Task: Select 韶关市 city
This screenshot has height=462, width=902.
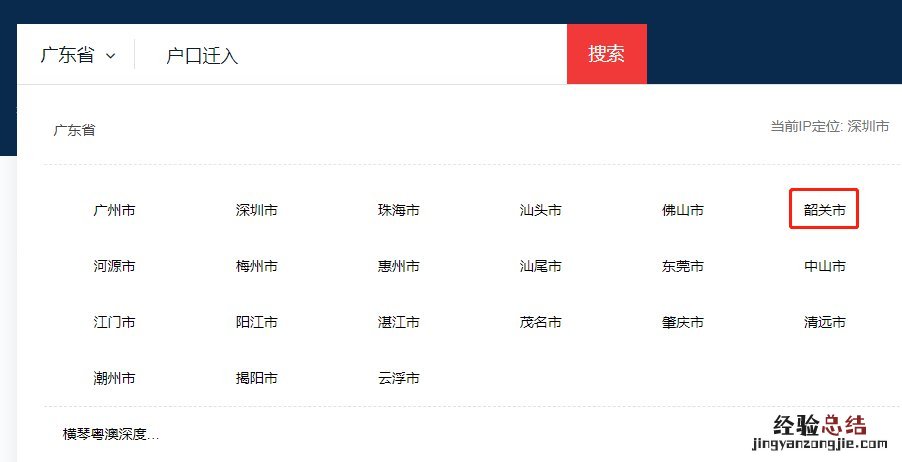Action: coord(825,211)
